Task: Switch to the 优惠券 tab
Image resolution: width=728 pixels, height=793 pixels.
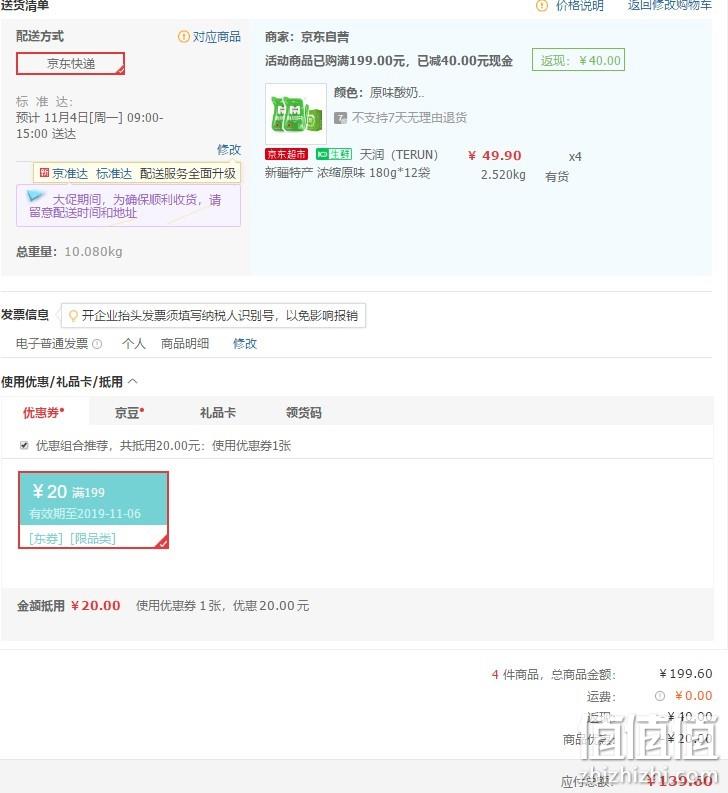Action: coord(44,413)
